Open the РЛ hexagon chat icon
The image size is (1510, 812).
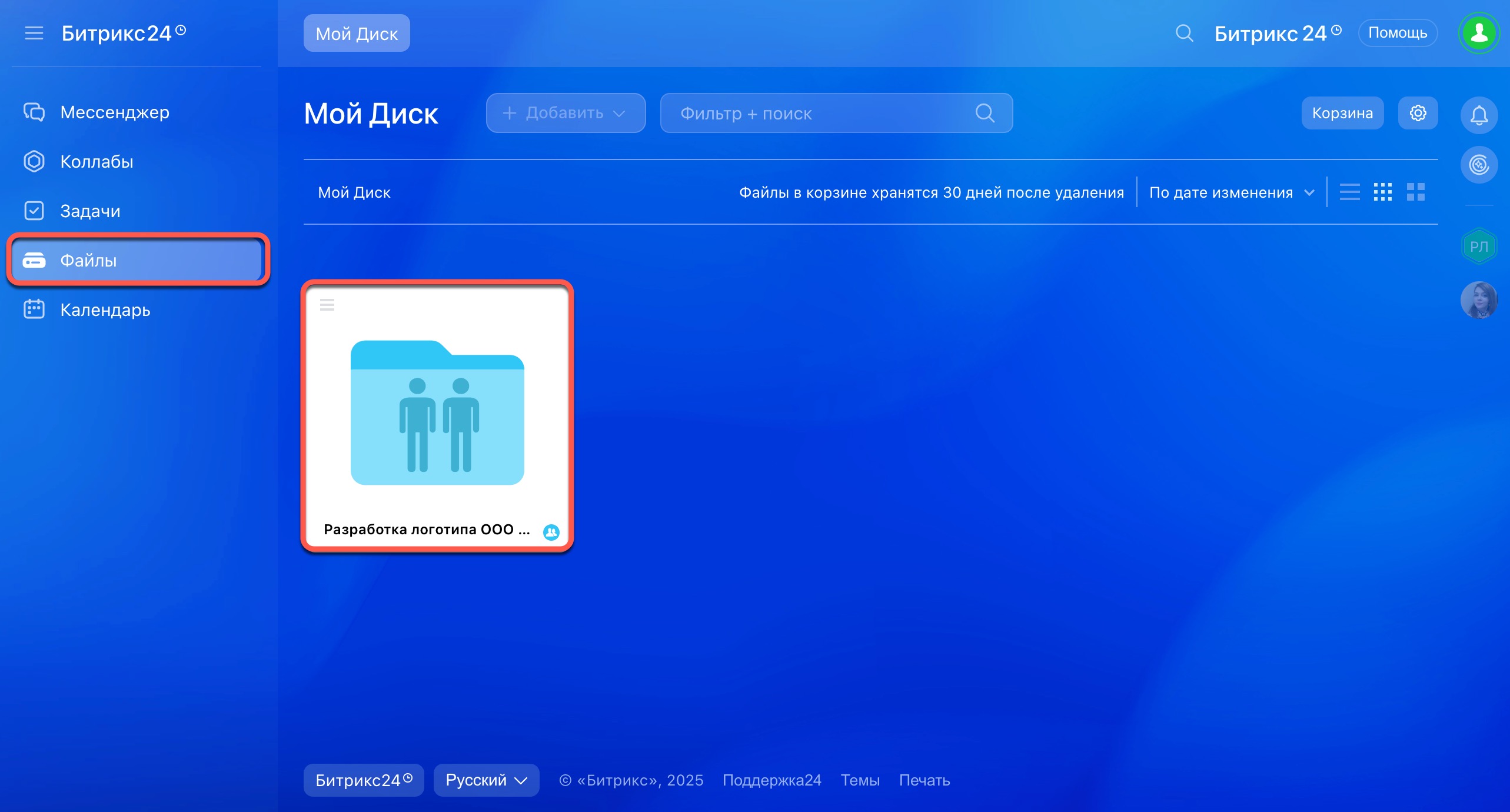click(1479, 247)
